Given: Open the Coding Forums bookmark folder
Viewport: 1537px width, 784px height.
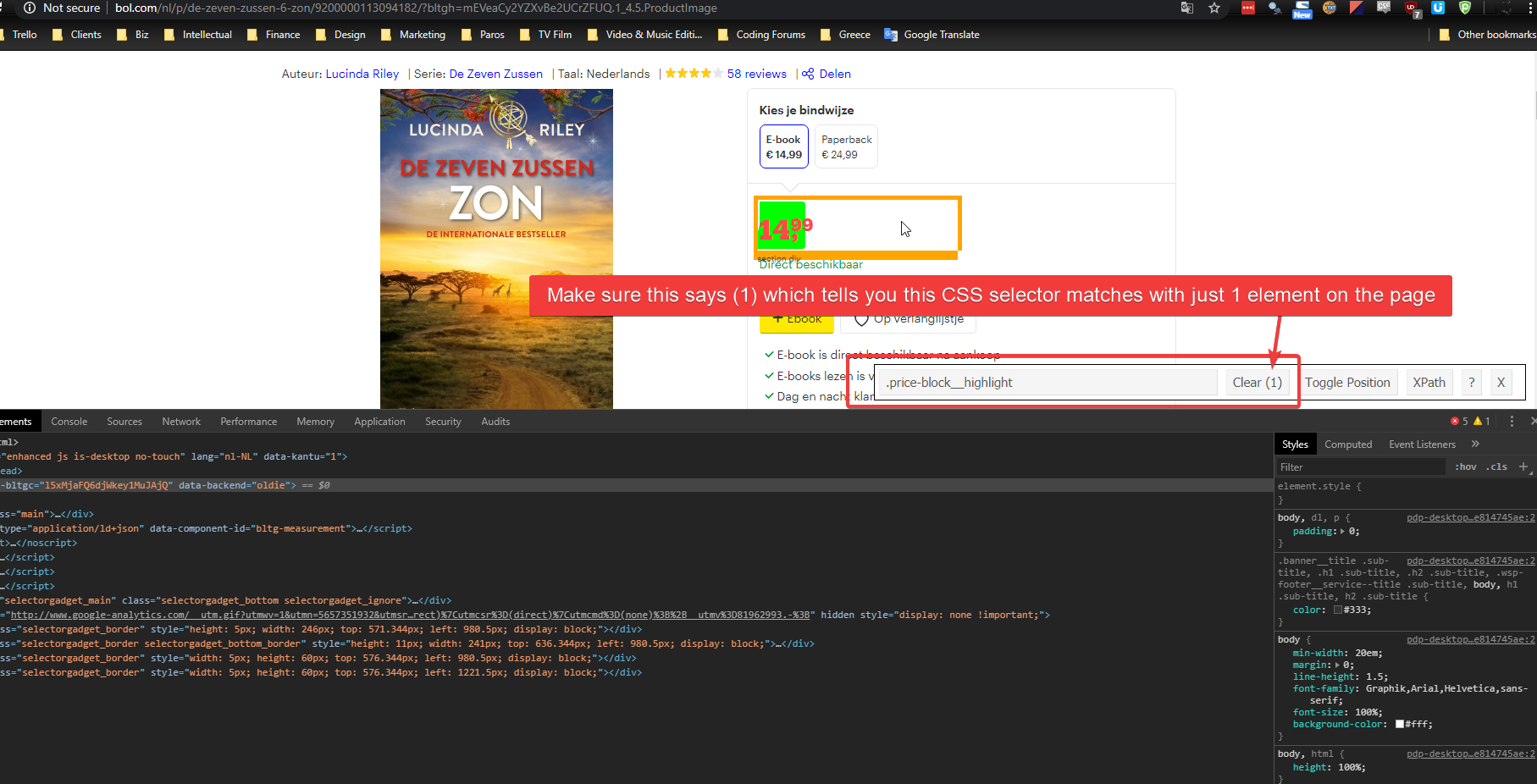Looking at the screenshot, I should 761,35.
